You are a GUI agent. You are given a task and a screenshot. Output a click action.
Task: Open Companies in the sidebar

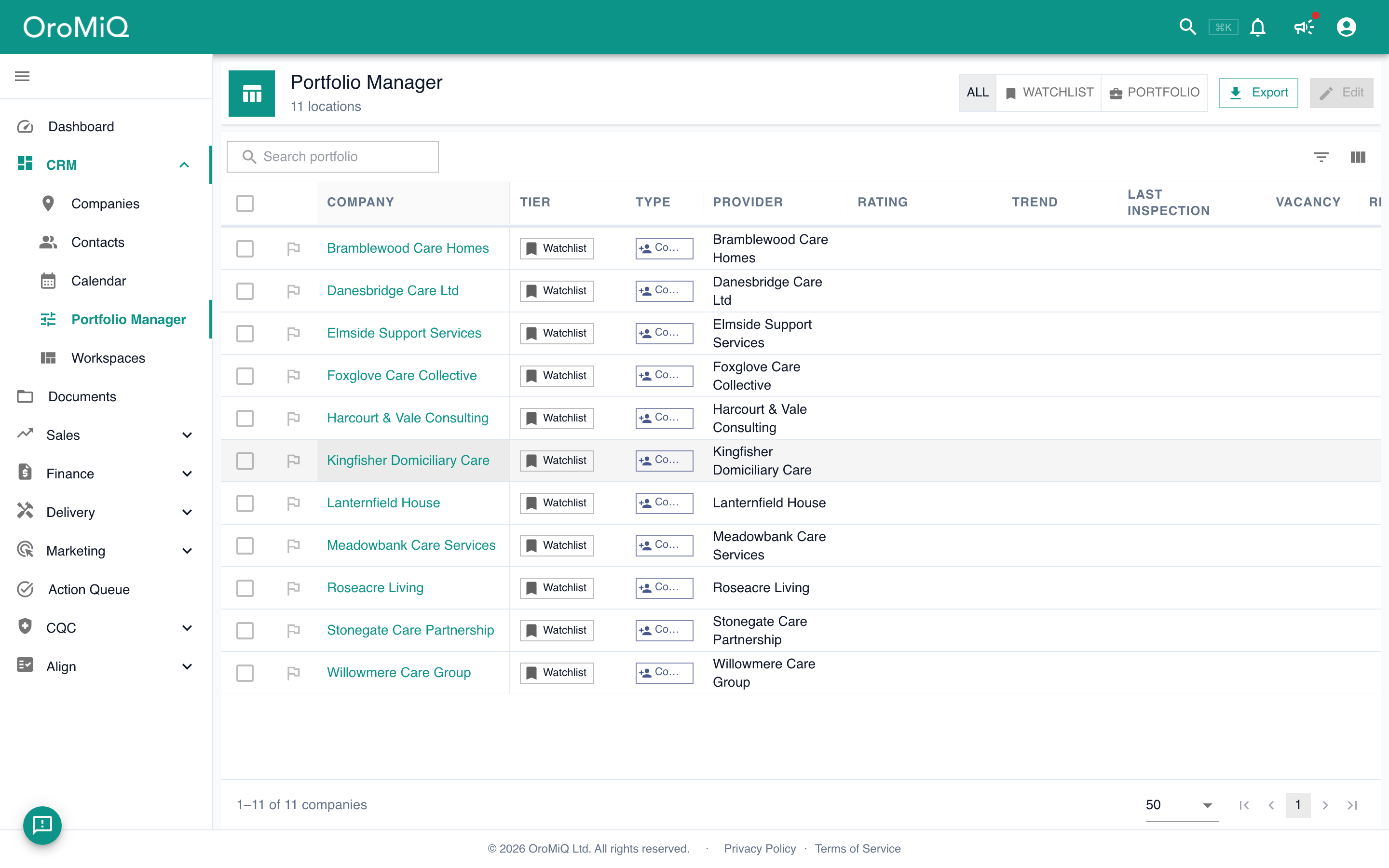[105, 204]
